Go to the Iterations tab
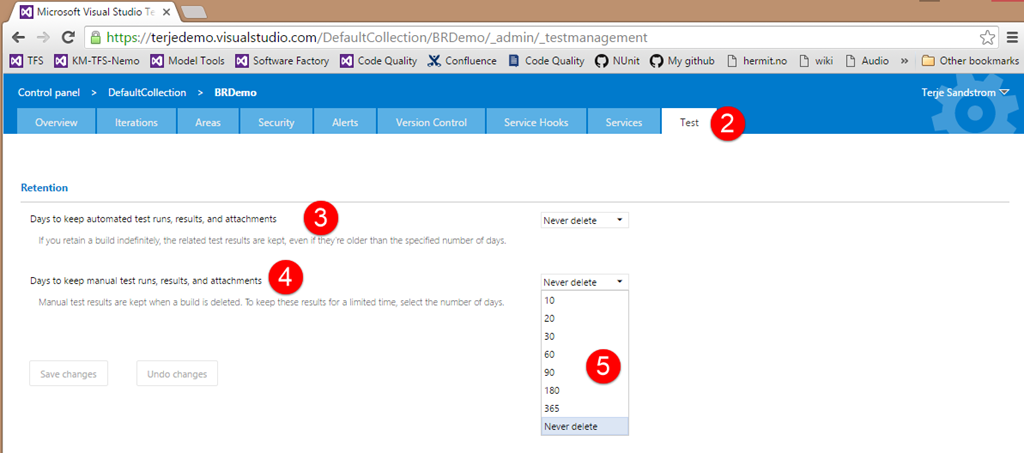Image resolution: width=1024 pixels, height=453 pixels. point(136,123)
